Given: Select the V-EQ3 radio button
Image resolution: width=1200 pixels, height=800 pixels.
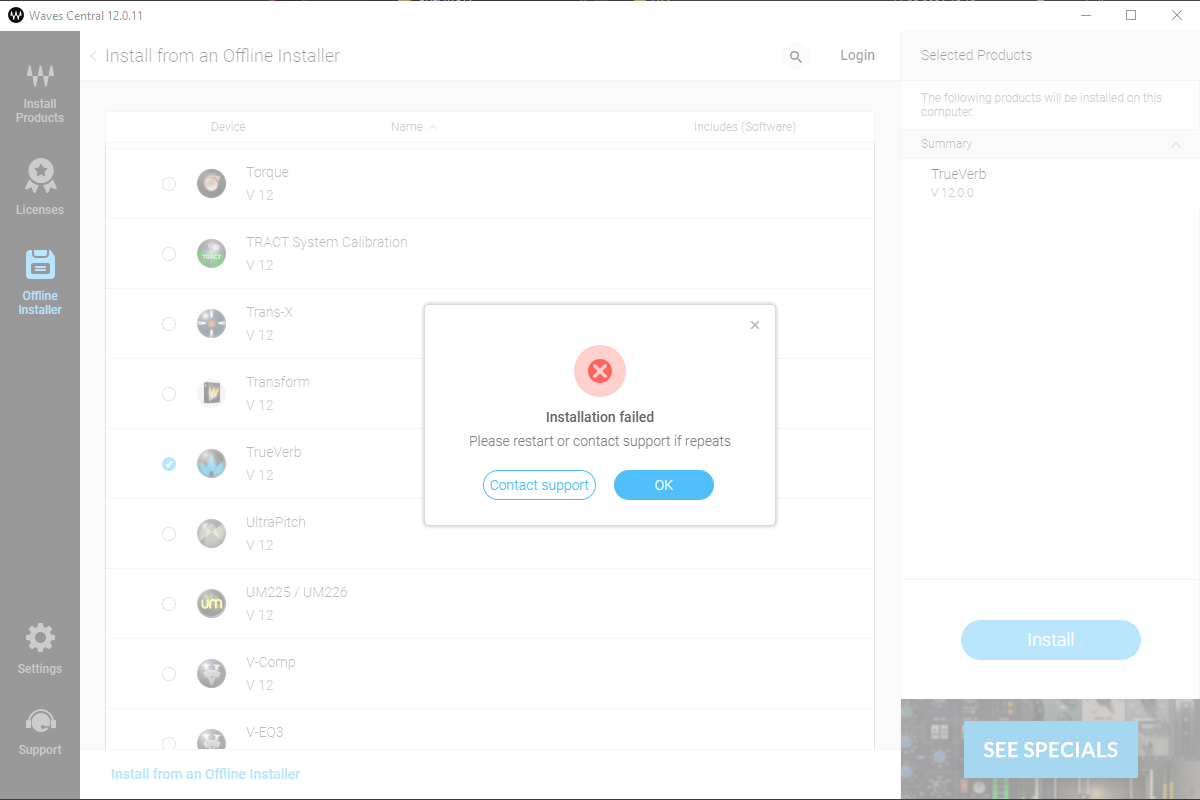Looking at the screenshot, I should click(169, 743).
